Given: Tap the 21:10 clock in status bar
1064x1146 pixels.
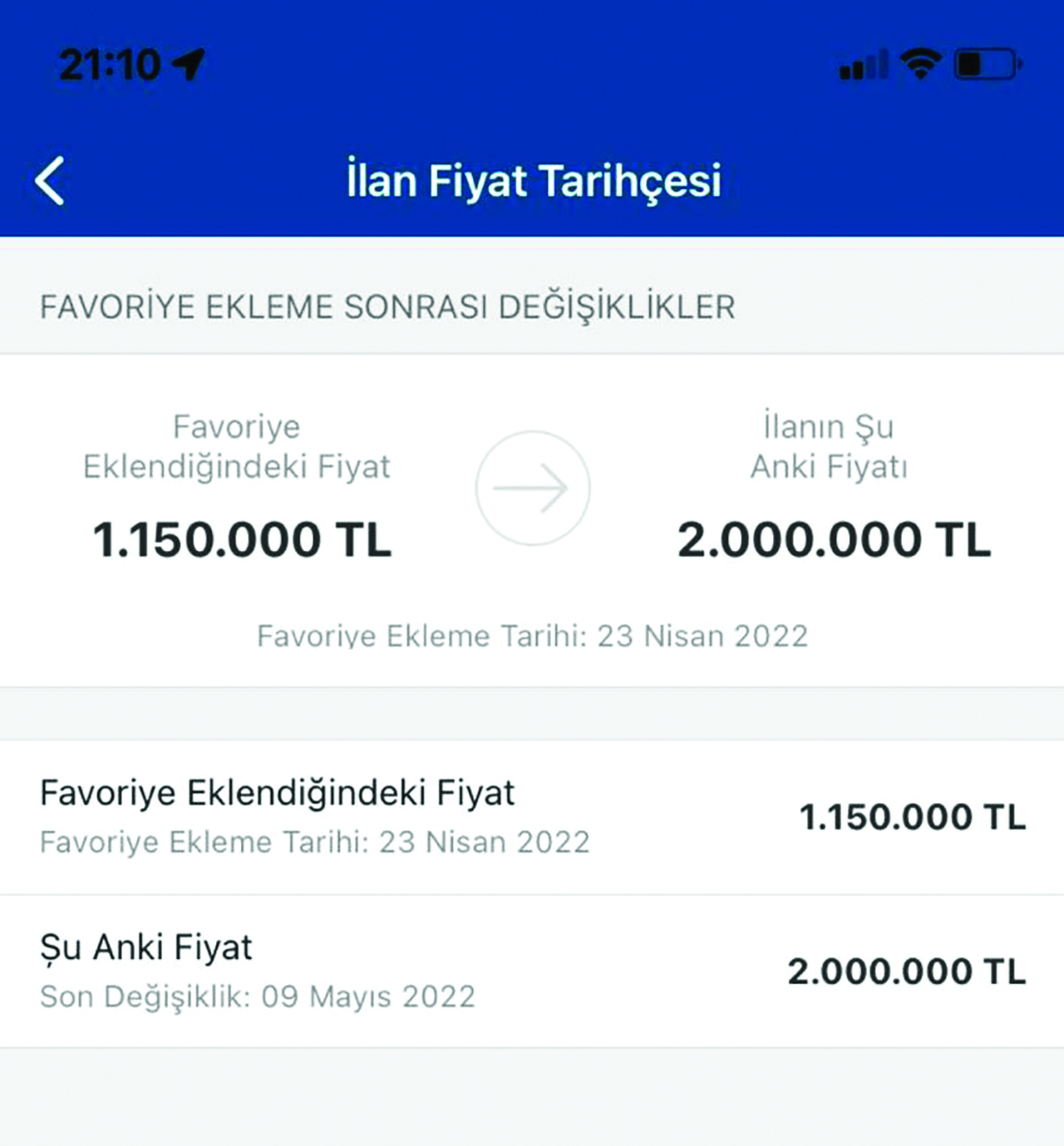Looking at the screenshot, I should point(110,65).
